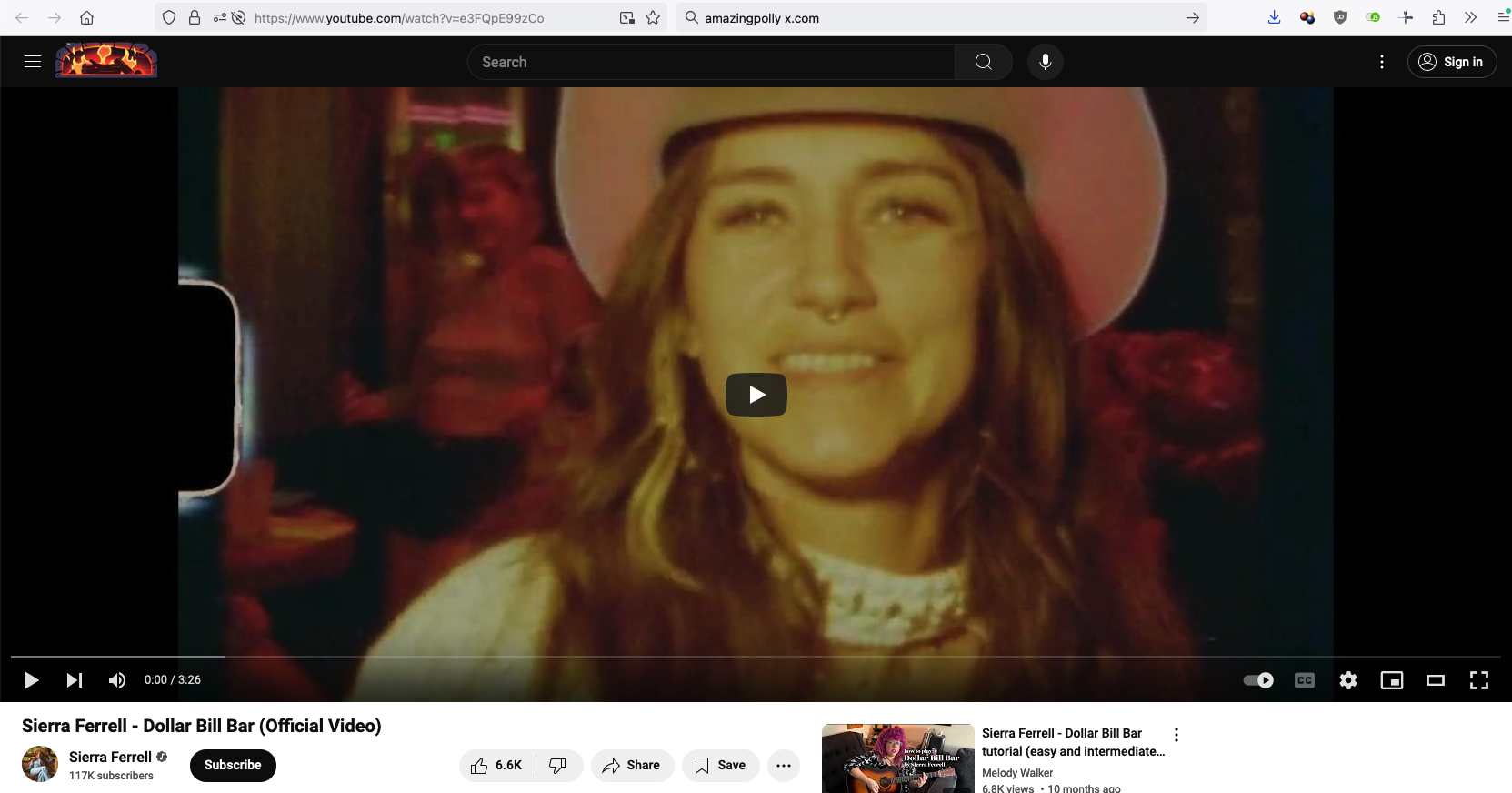Click the YouTube search magnifier button

984,62
